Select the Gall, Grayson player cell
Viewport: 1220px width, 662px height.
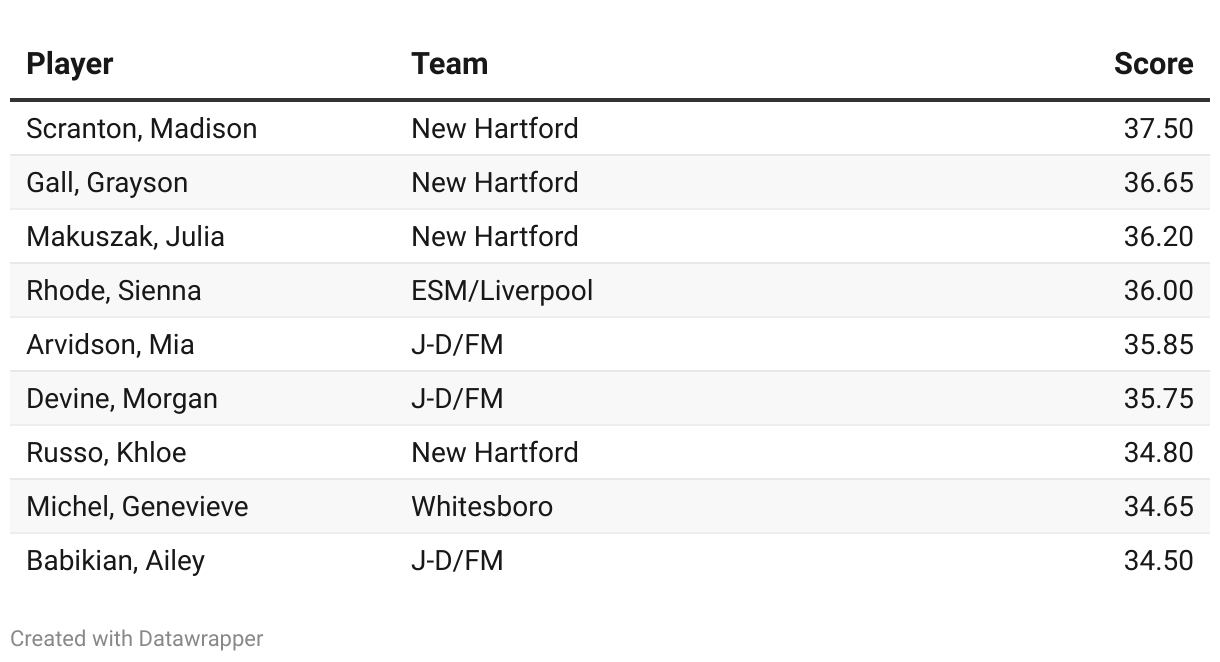tap(107, 183)
